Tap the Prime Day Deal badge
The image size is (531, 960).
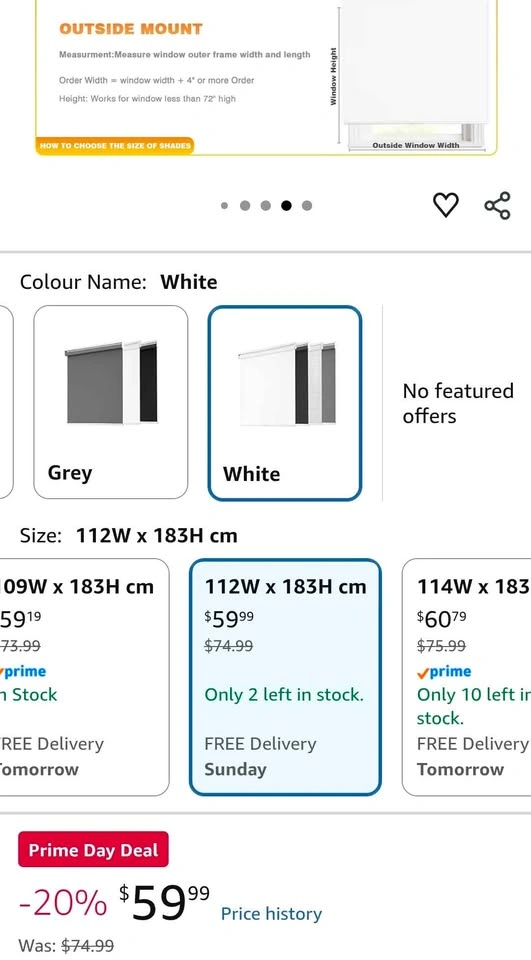[x=93, y=849]
